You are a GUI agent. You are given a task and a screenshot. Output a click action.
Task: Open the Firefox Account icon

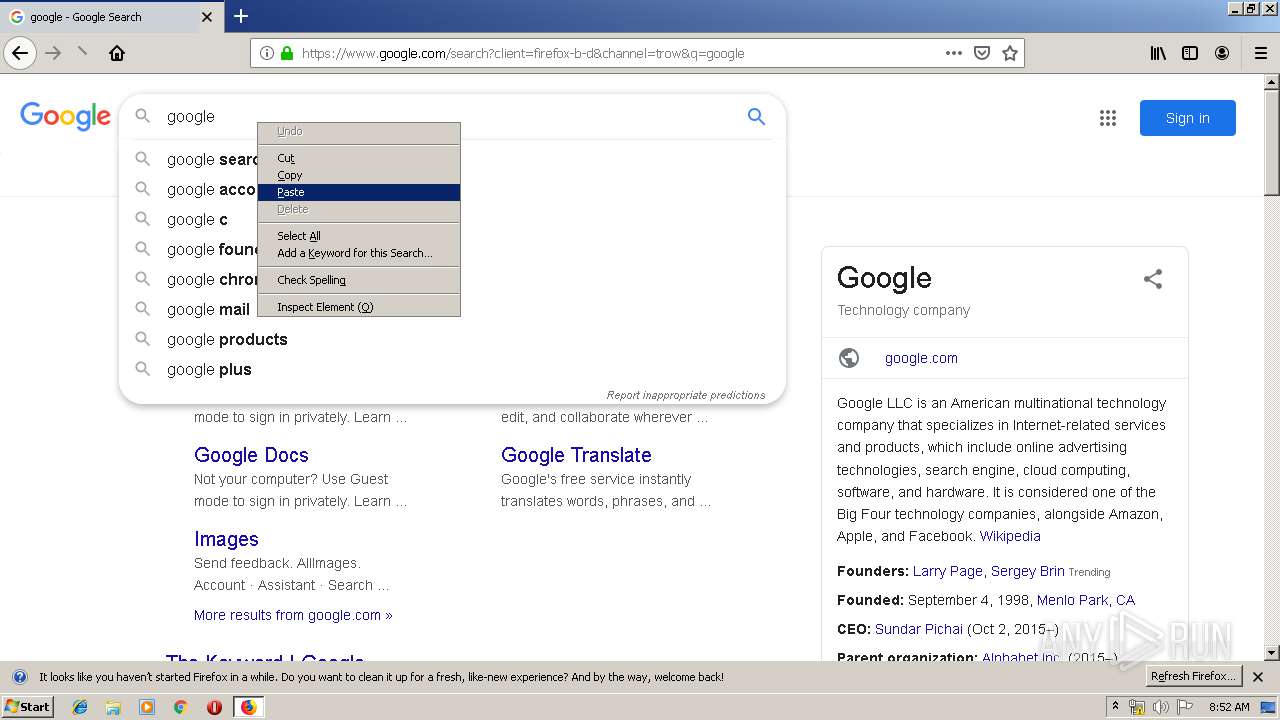pyautogui.click(x=1222, y=53)
